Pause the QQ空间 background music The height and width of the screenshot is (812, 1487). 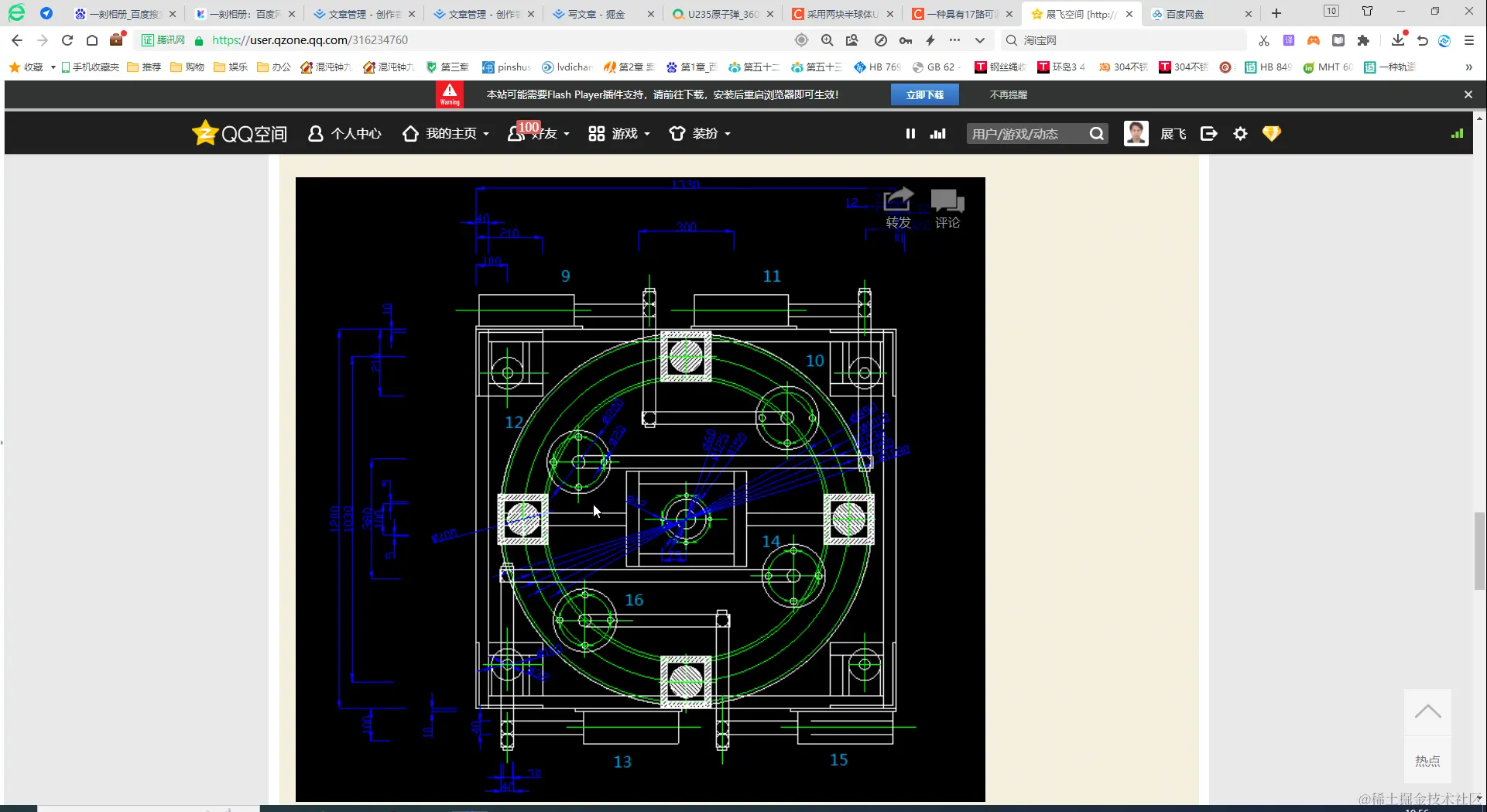click(910, 134)
